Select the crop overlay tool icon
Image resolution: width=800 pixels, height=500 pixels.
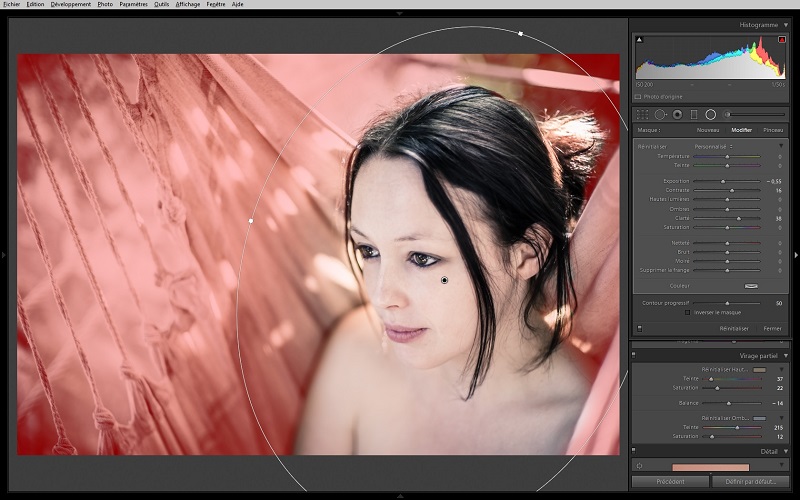[x=642, y=115]
